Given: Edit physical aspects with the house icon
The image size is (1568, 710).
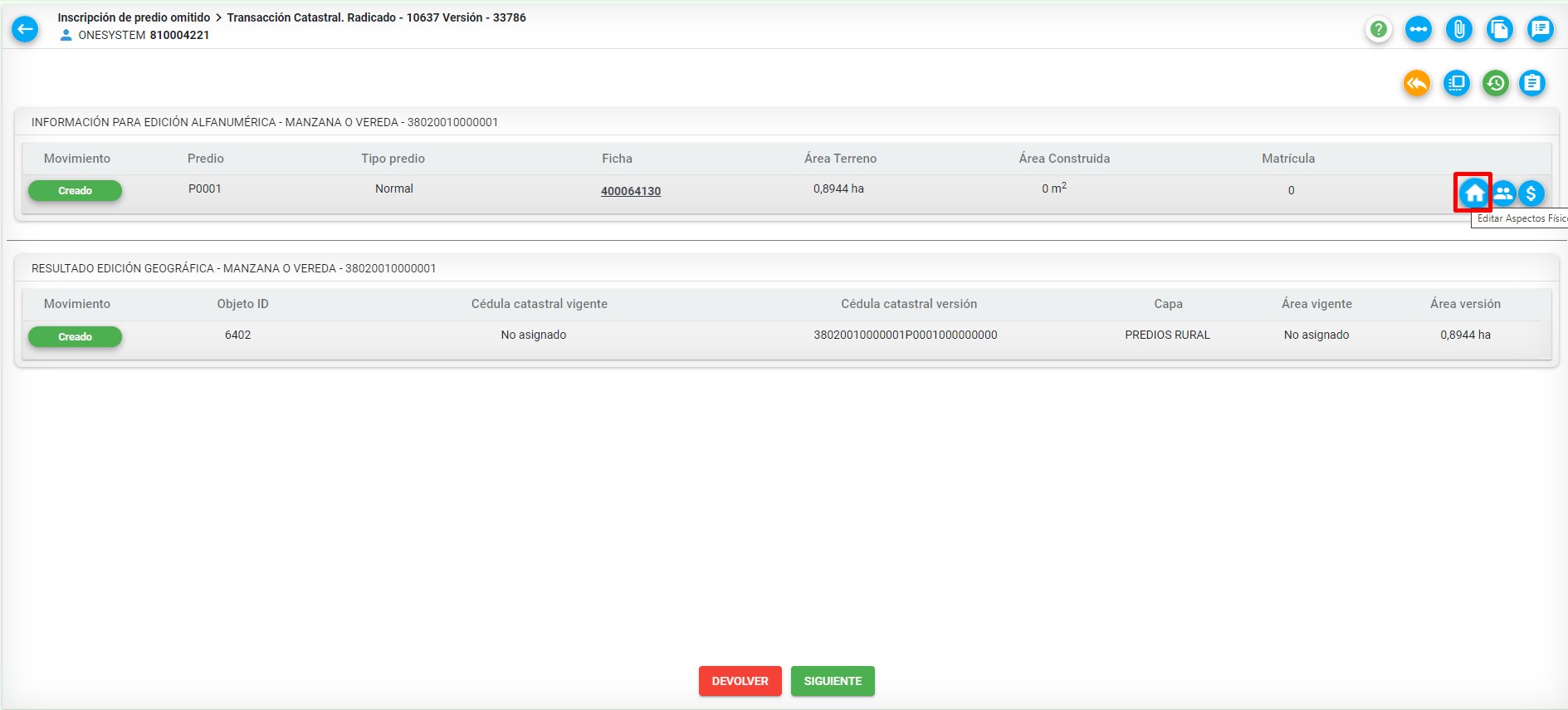Looking at the screenshot, I should [x=1474, y=193].
